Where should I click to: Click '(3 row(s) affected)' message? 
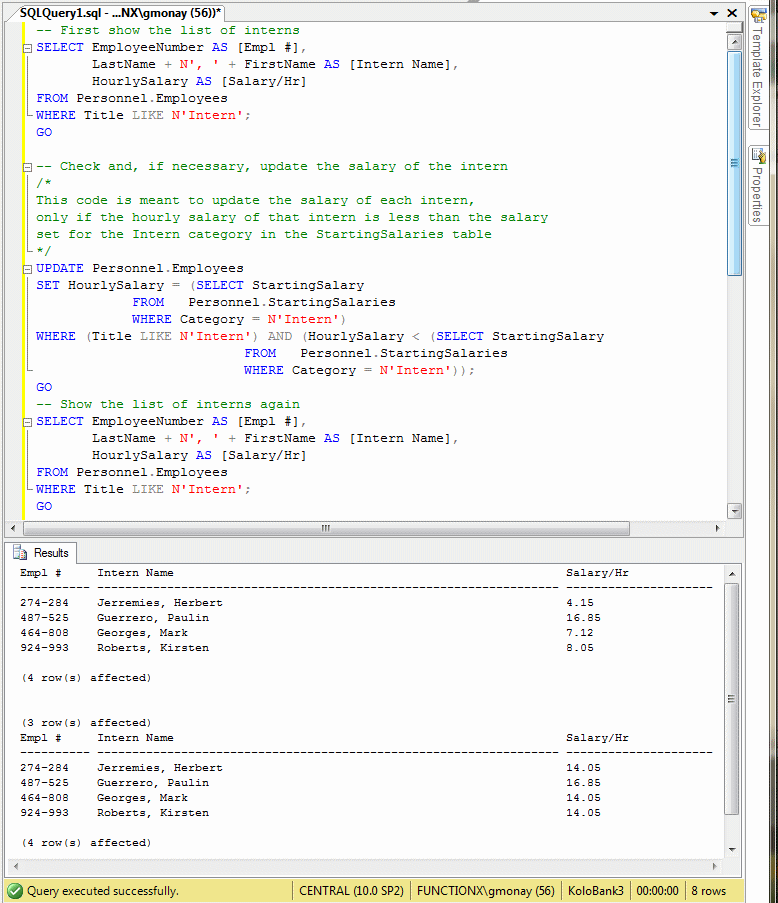pos(86,723)
